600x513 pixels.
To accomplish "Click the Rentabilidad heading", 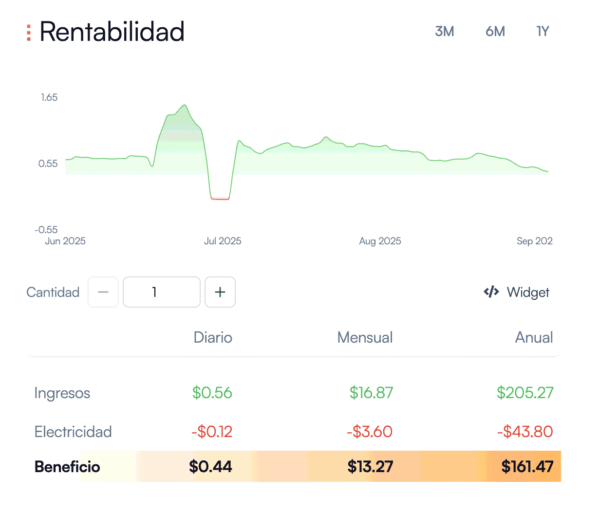I will (112, 32).
